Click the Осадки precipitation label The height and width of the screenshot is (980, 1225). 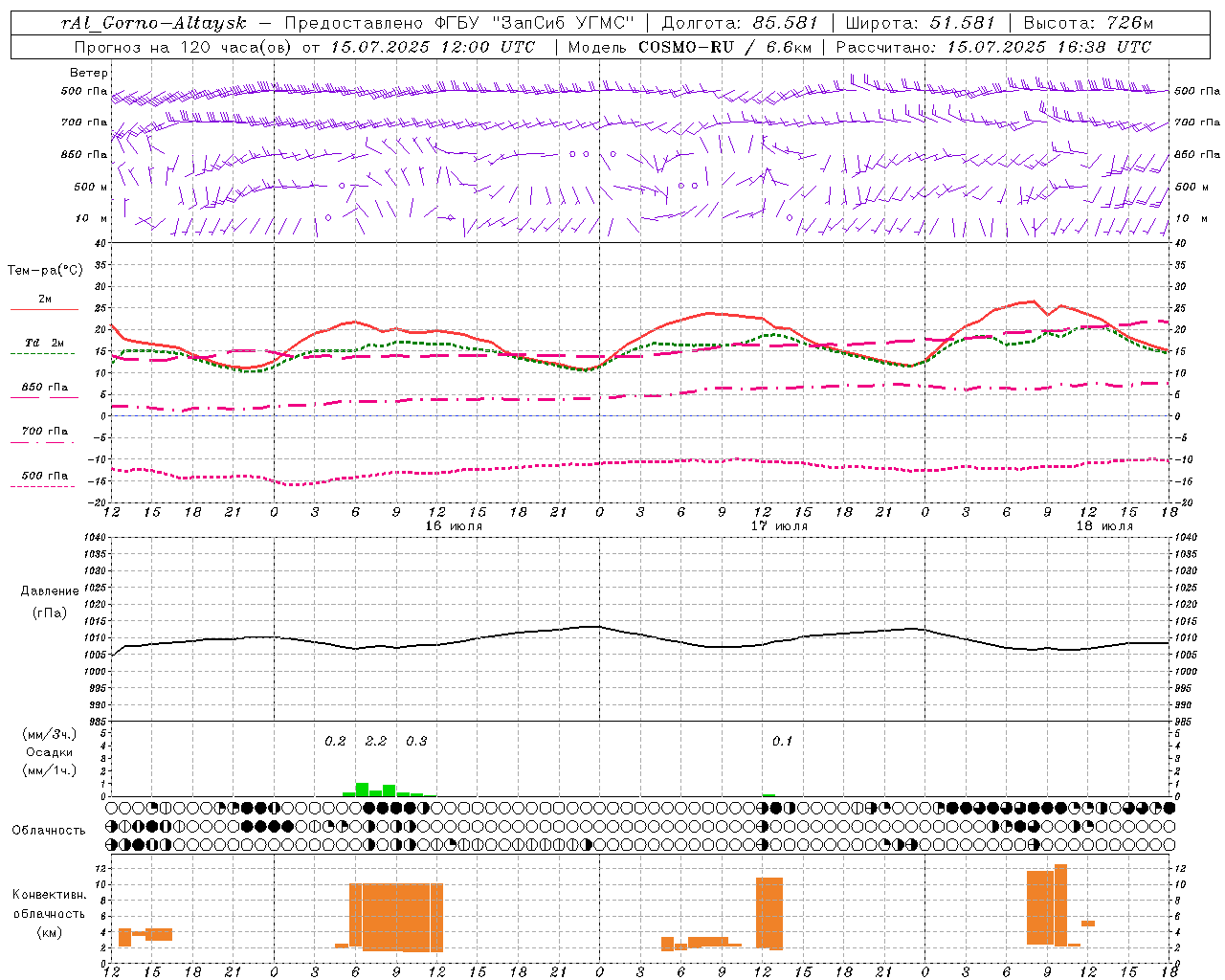coord(50,752)
